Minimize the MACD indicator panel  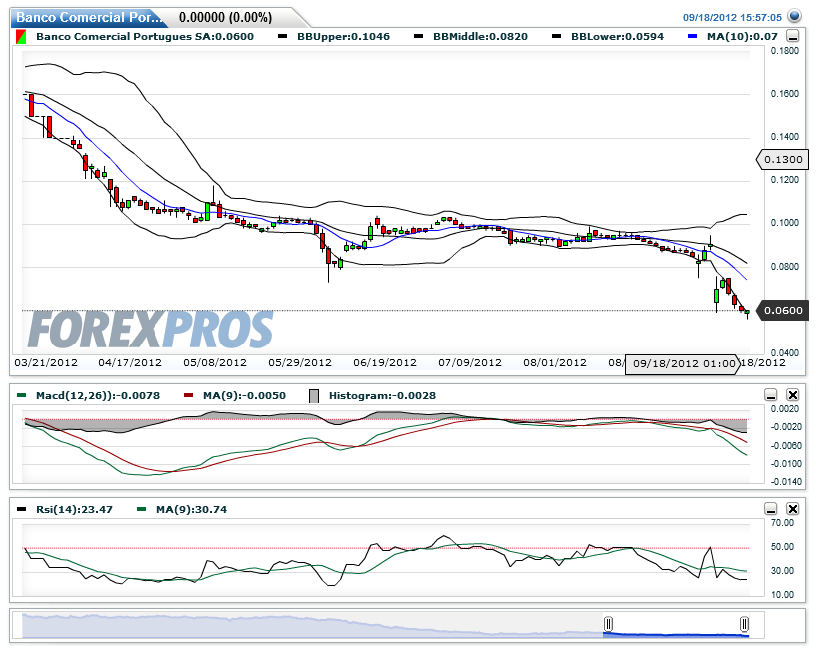click(x=771, y=395)
